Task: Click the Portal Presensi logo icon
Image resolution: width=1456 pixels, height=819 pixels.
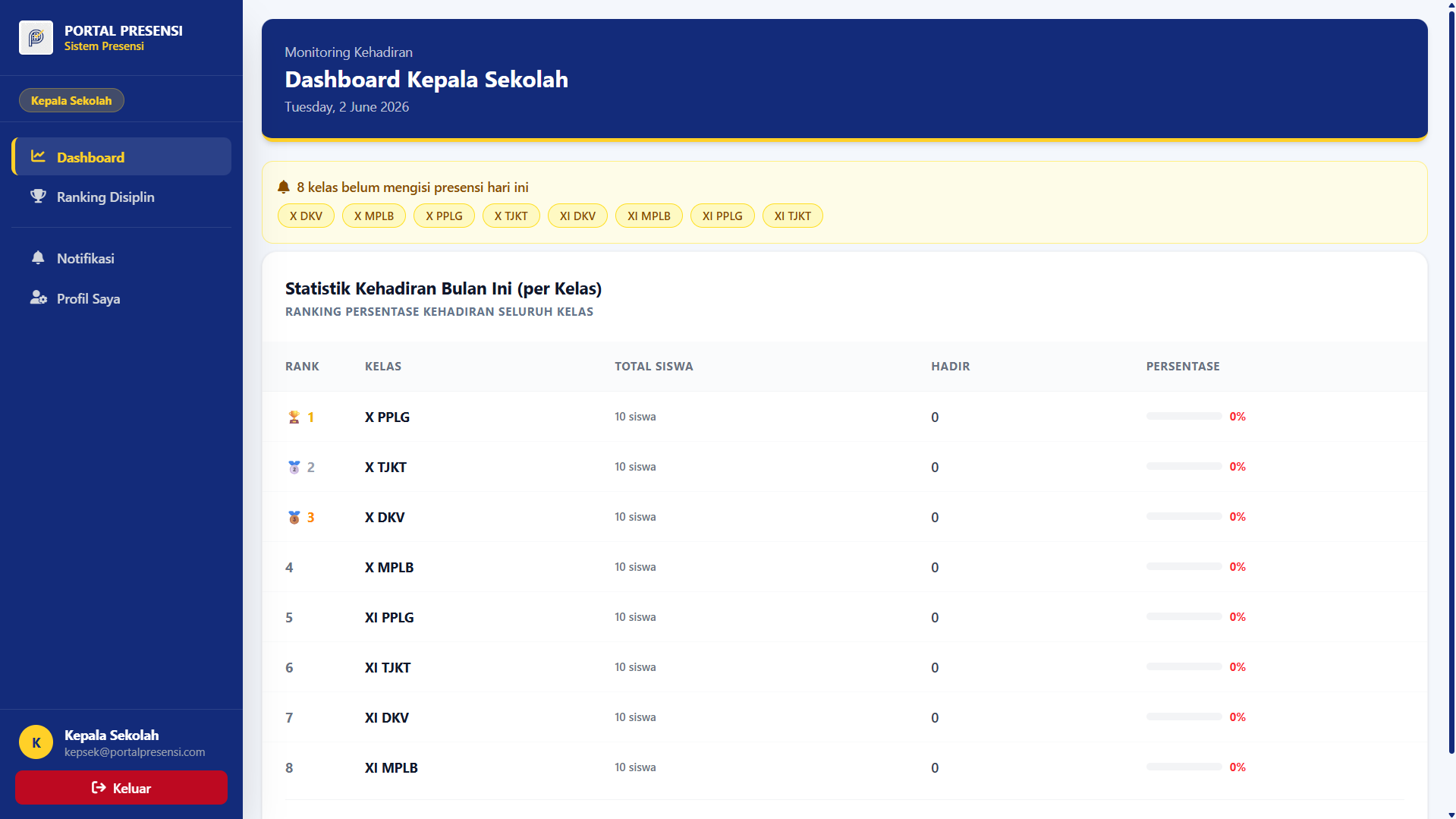Action: click(x=36, y=37)
